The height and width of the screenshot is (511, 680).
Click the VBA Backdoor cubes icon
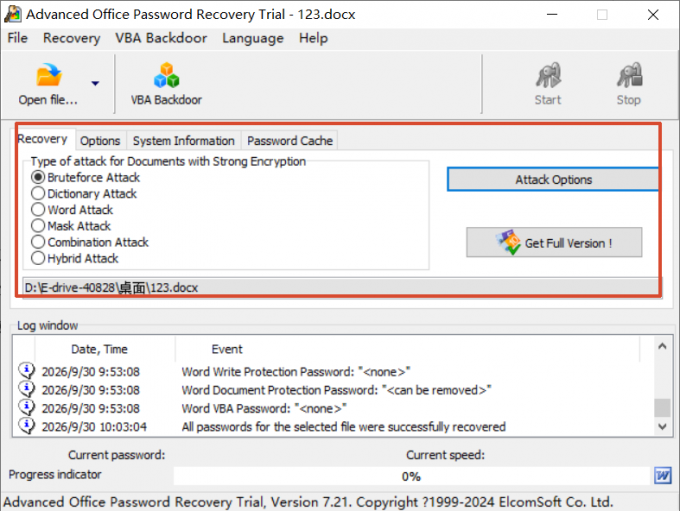[x=167, y=75]
